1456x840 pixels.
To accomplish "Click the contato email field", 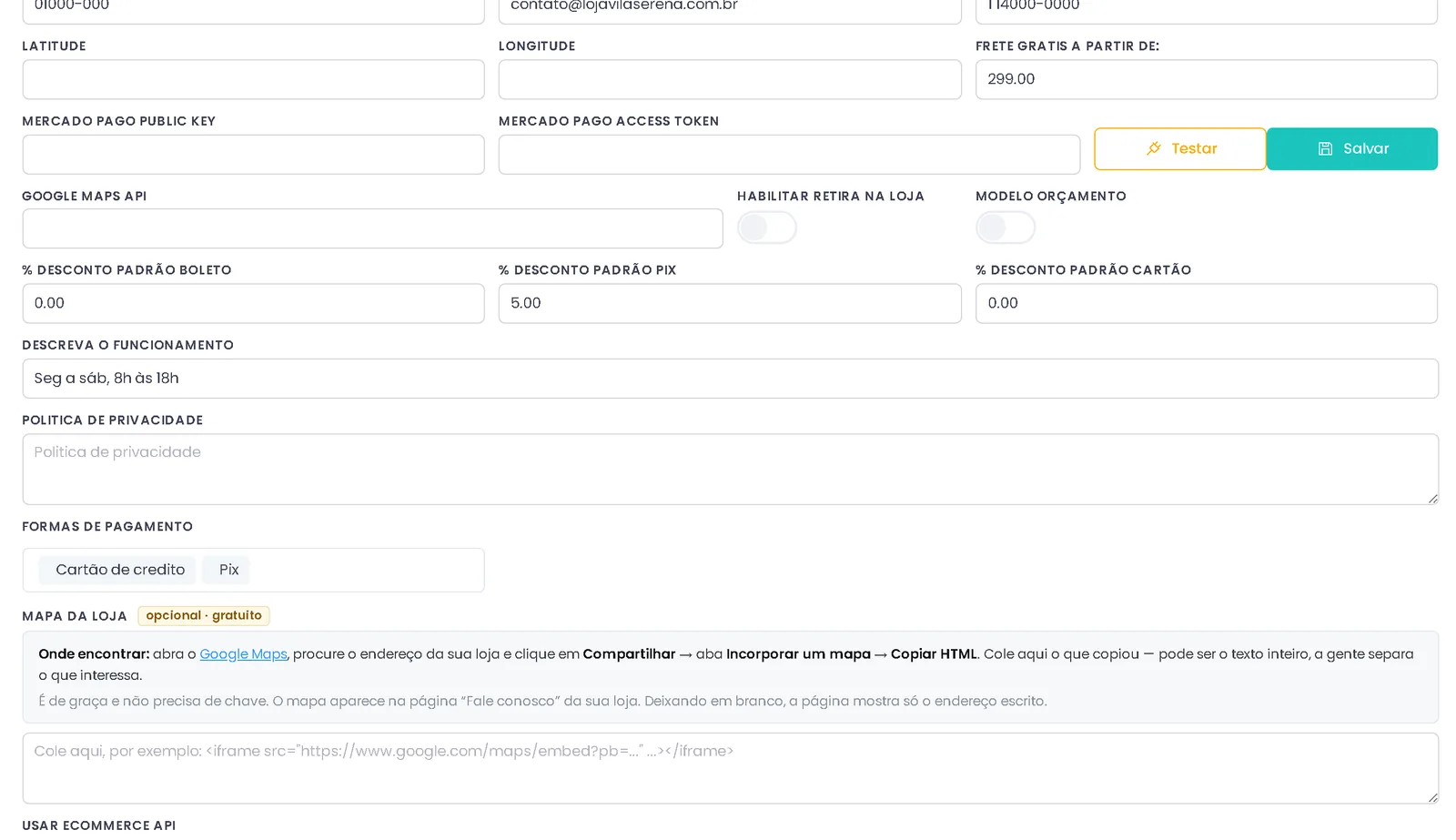I will [x=730, y=9].
